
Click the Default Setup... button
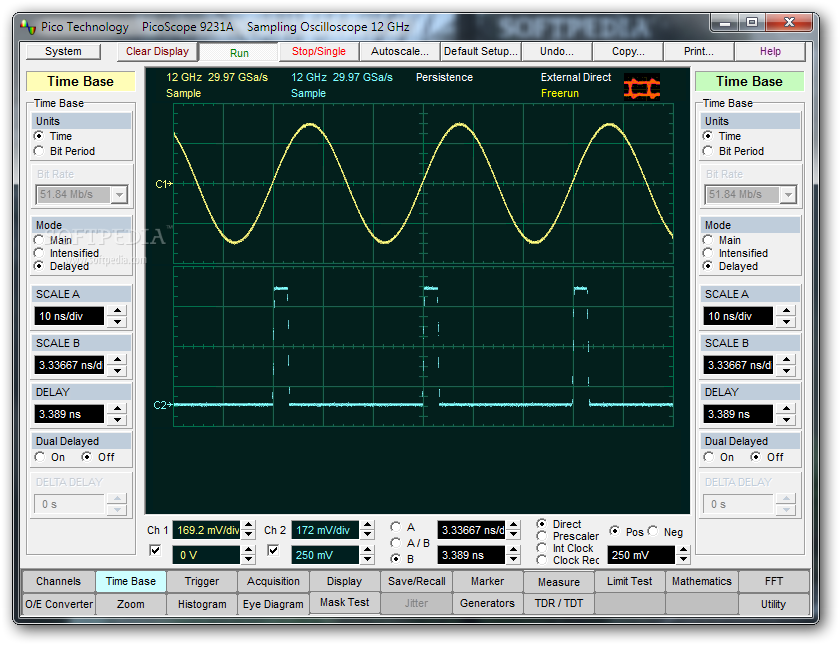[x=481, y=51]
